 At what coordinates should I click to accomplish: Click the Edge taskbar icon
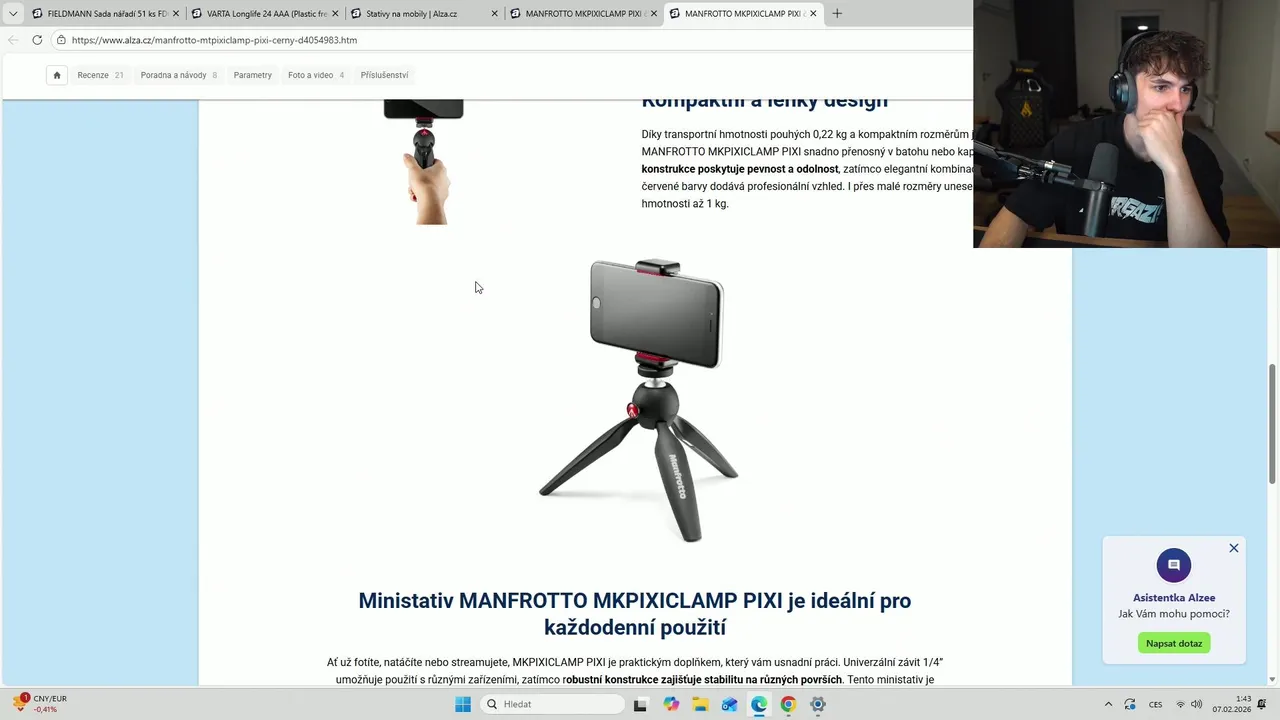coord(759,704)
